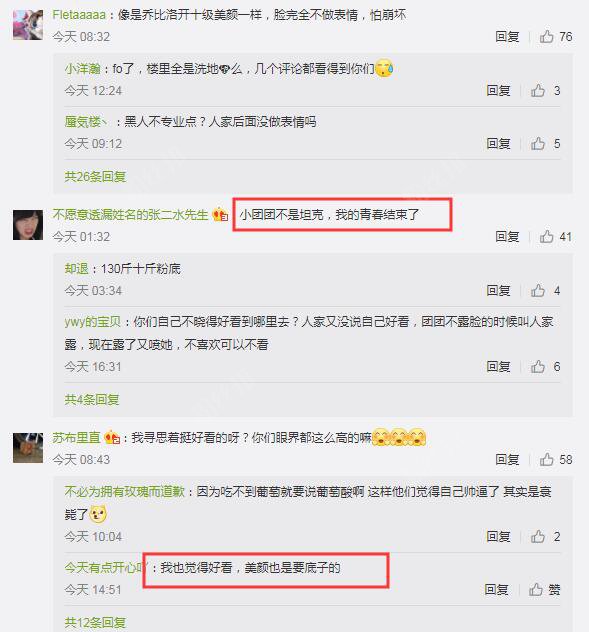Viewport: 589px width, 632px height.
Task: Reply to 张二水先生's 01:32 comment
Action: 507,237
